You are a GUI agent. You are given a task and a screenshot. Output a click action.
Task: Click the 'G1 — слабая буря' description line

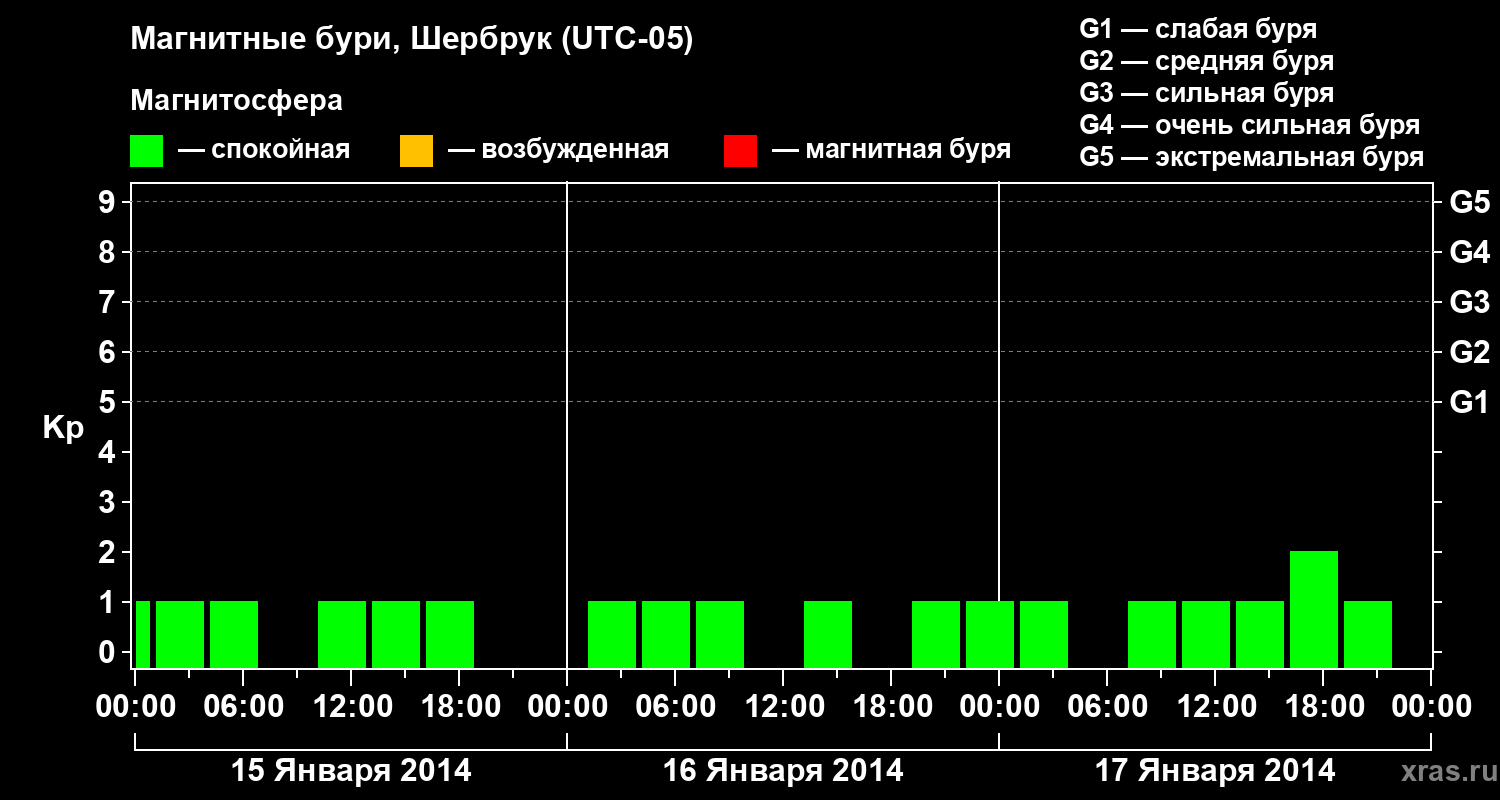(x=1198, y=29)
